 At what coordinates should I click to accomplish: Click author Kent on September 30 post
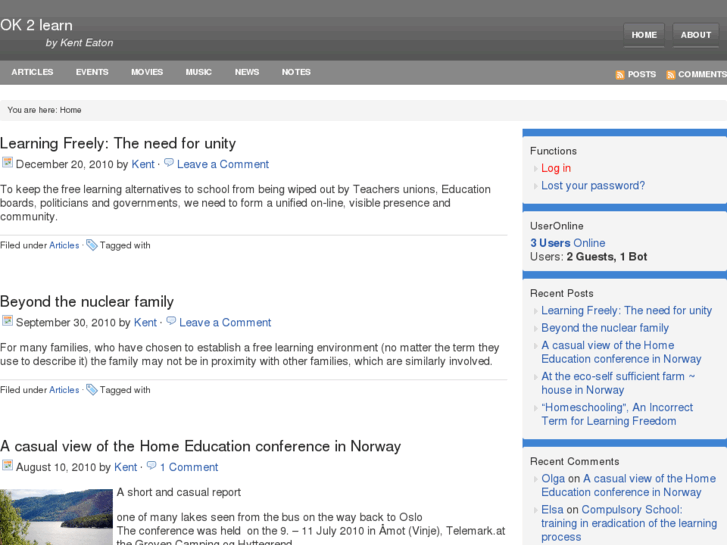145,322
